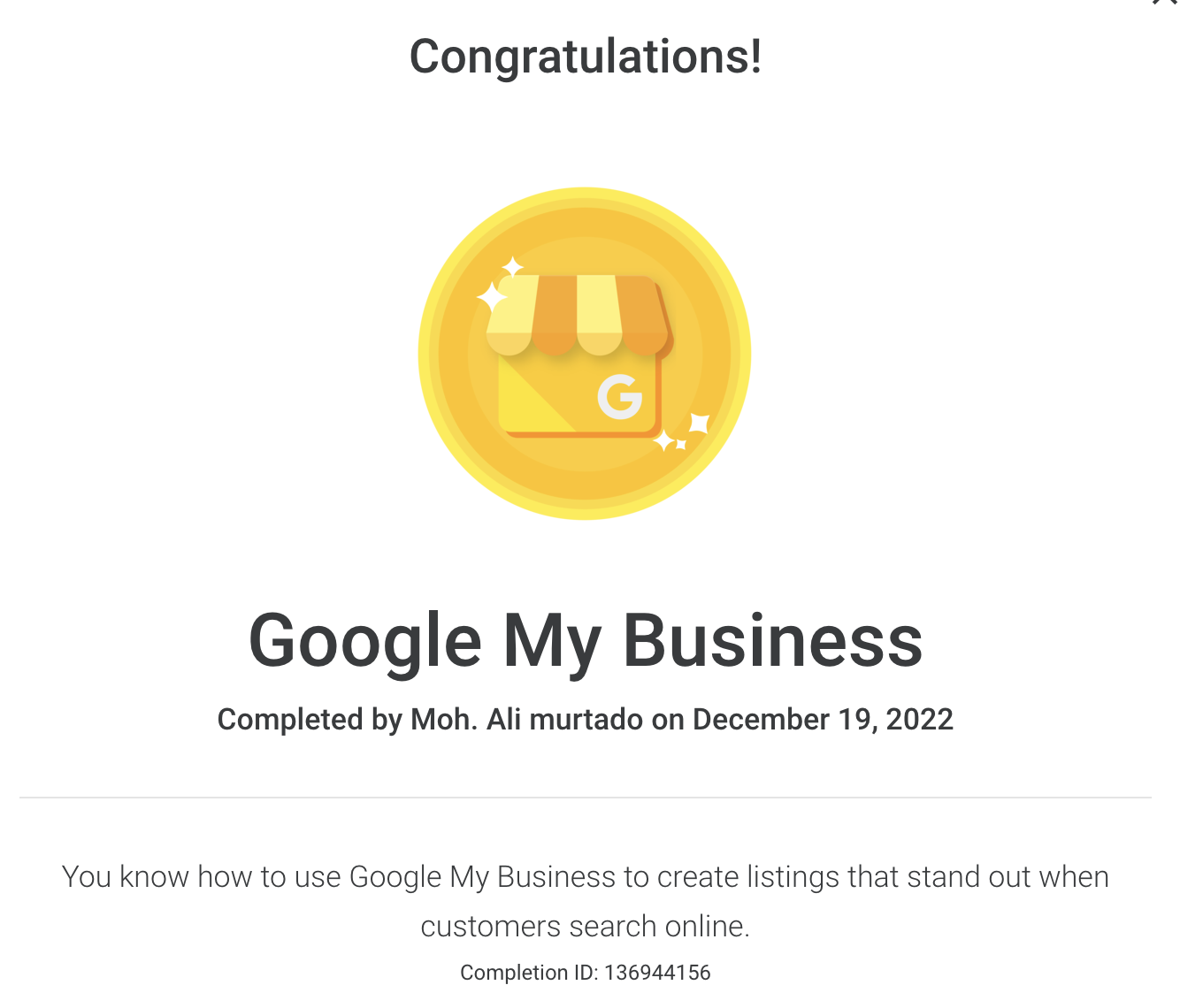The image size is (1180, 1008).
Task: Click the Congratulations! heading
Action: 586,57
